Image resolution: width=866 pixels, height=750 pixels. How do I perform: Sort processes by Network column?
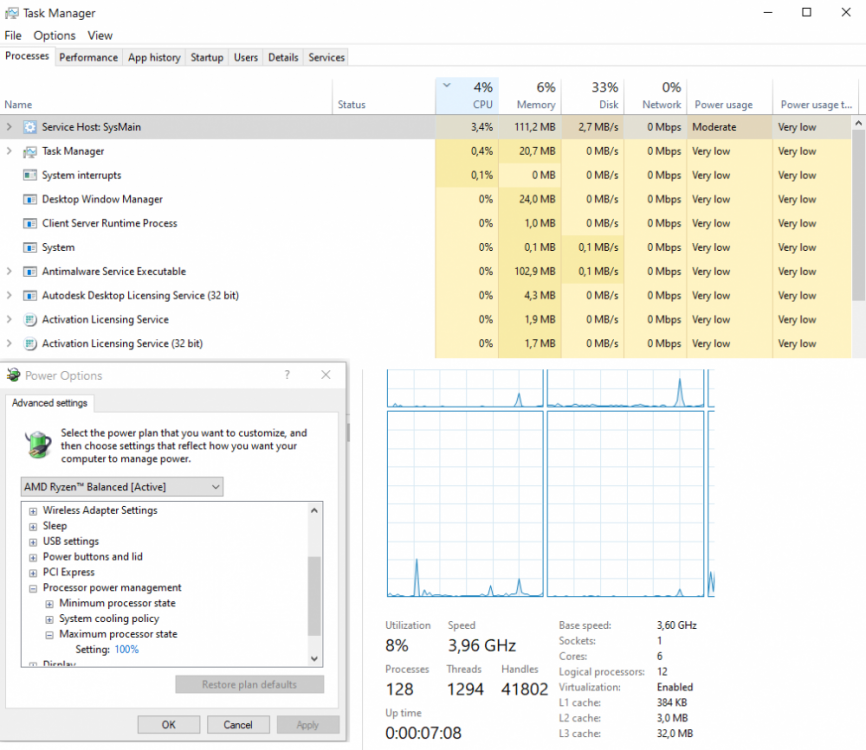pos(656,96)
